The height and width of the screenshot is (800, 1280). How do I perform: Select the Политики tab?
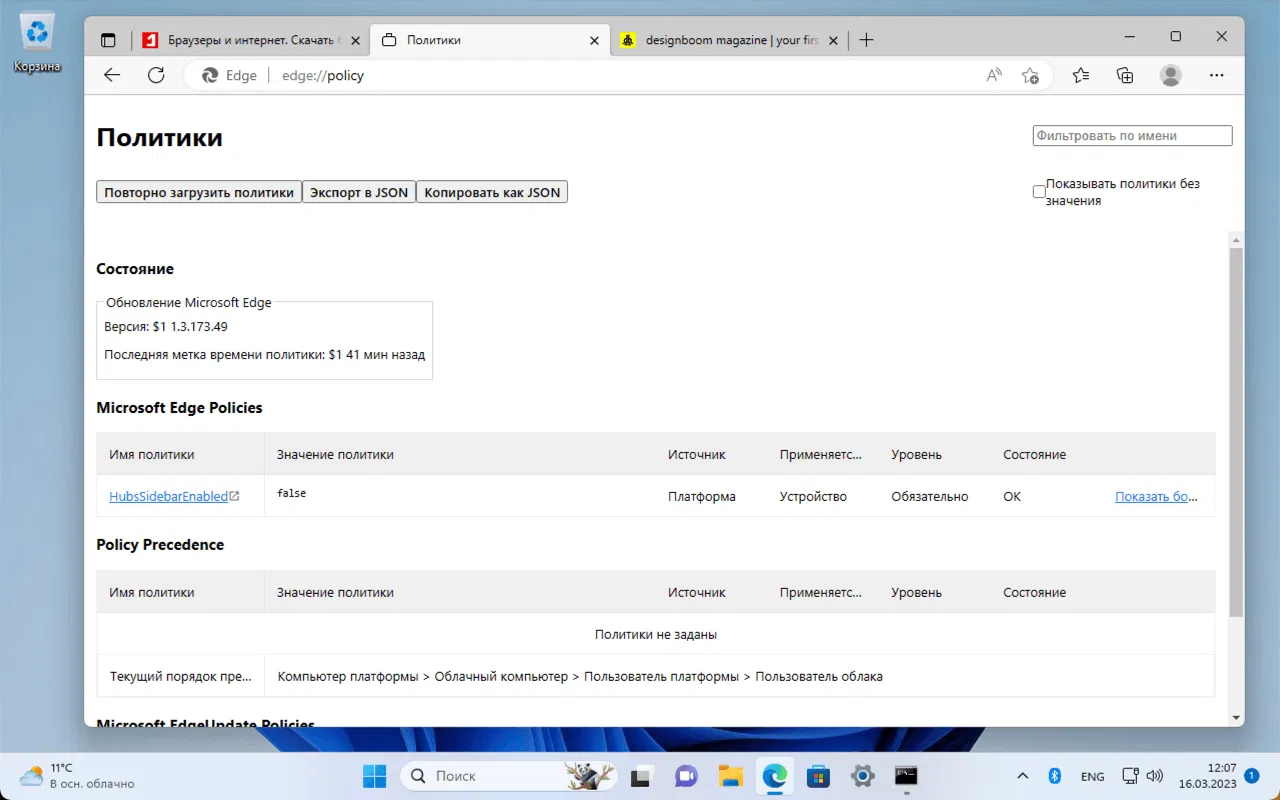pyautogui.click(x=490, y=41)
